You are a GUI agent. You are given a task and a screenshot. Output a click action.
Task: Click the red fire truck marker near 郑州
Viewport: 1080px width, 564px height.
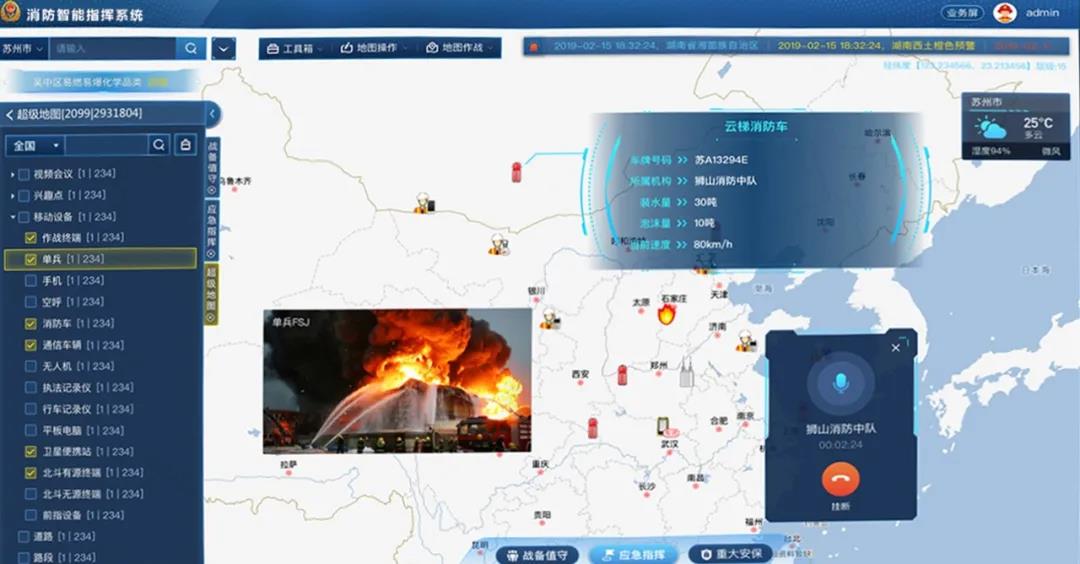point(622,375)
